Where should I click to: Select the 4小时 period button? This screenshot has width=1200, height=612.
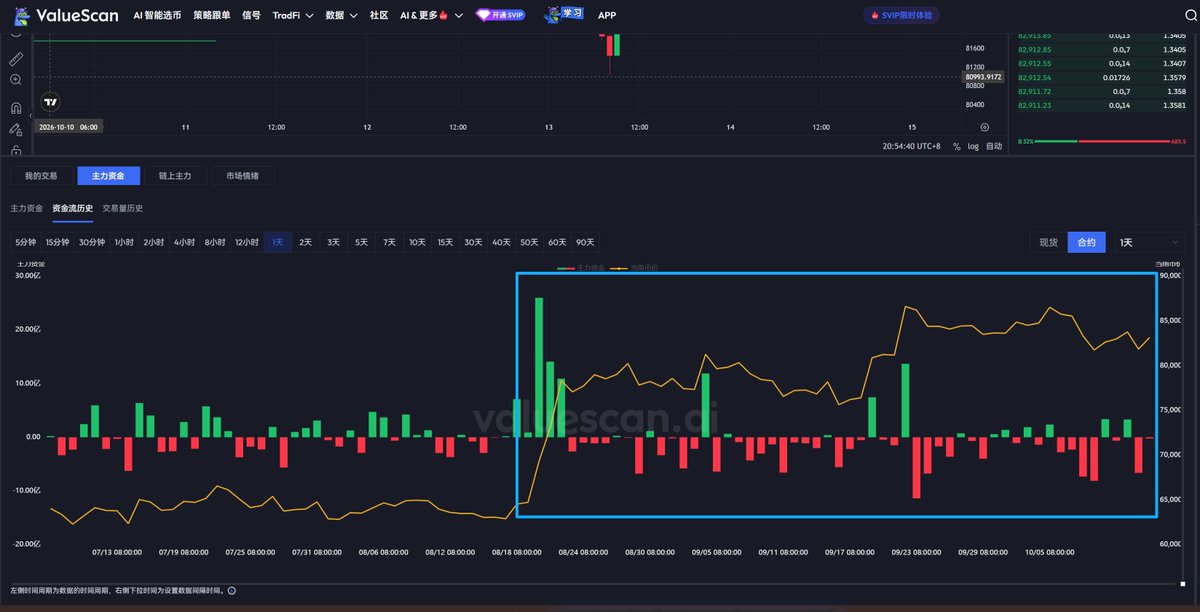click(x=185, y=242)
